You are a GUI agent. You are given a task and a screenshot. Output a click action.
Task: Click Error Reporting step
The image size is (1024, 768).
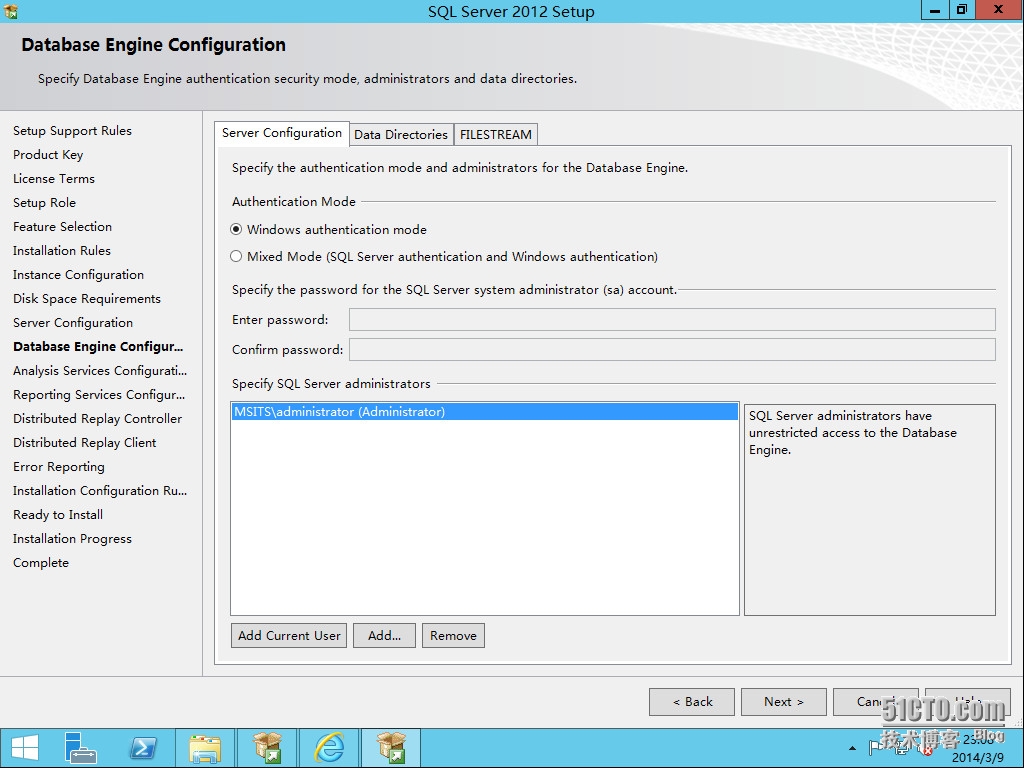coord(59,467)
